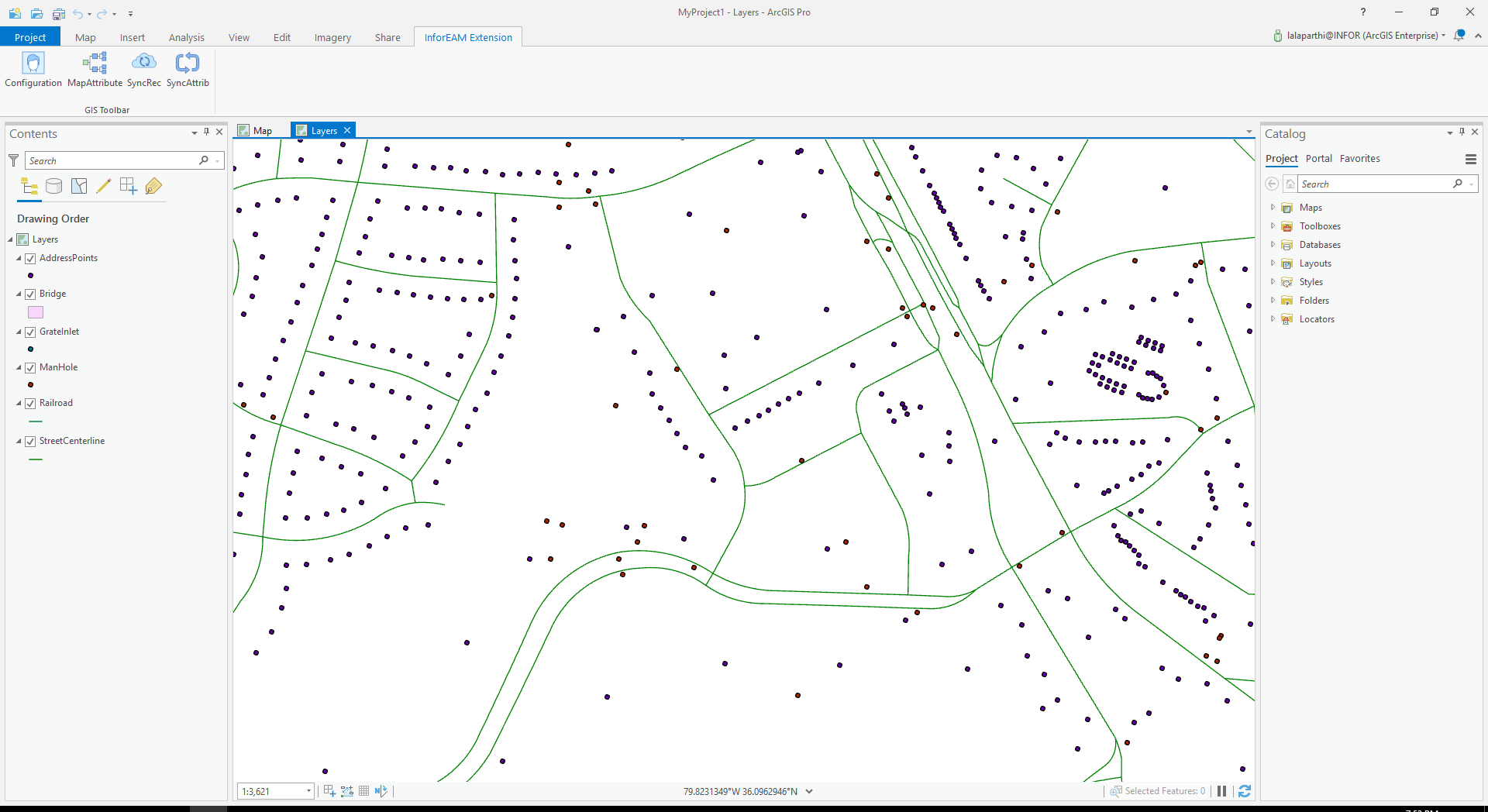Show Favorites in the Catalog pane

tap(1359, 158)
